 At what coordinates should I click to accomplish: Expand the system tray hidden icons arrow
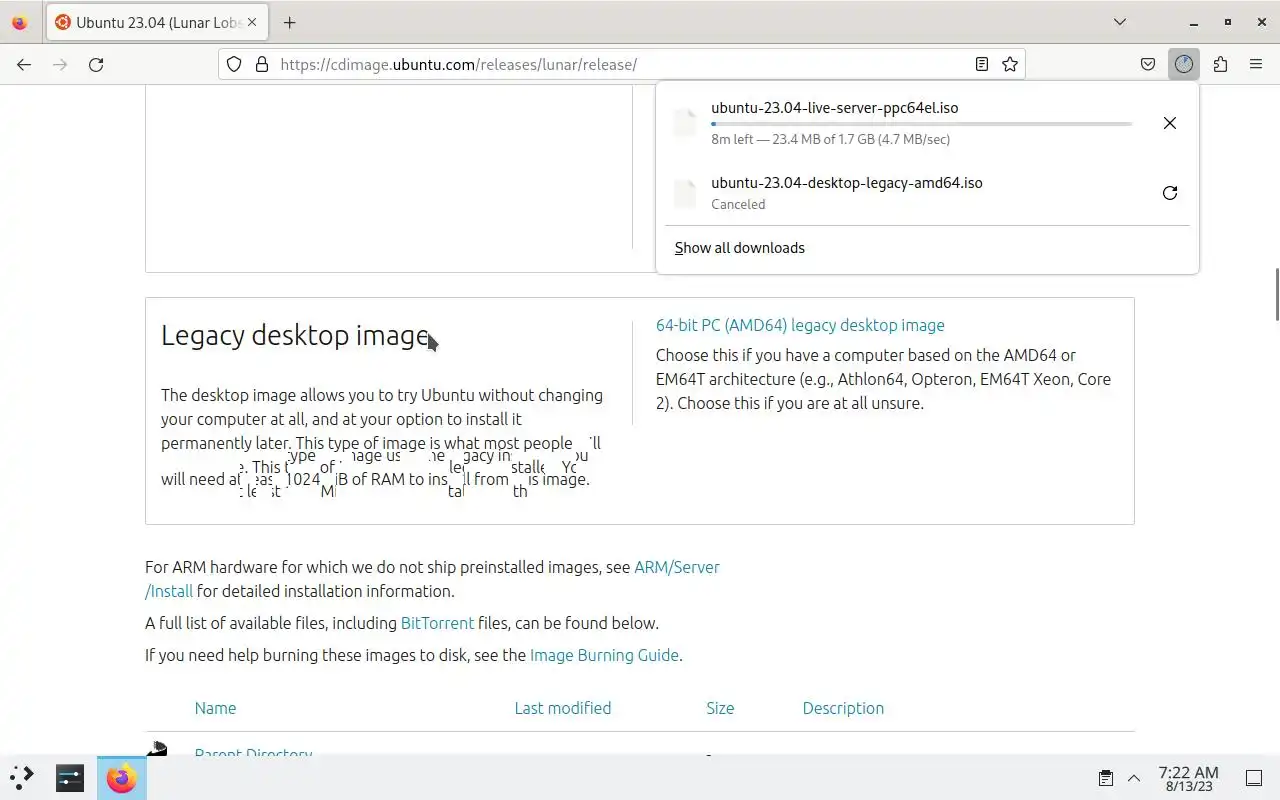[x=1134, y=778]
